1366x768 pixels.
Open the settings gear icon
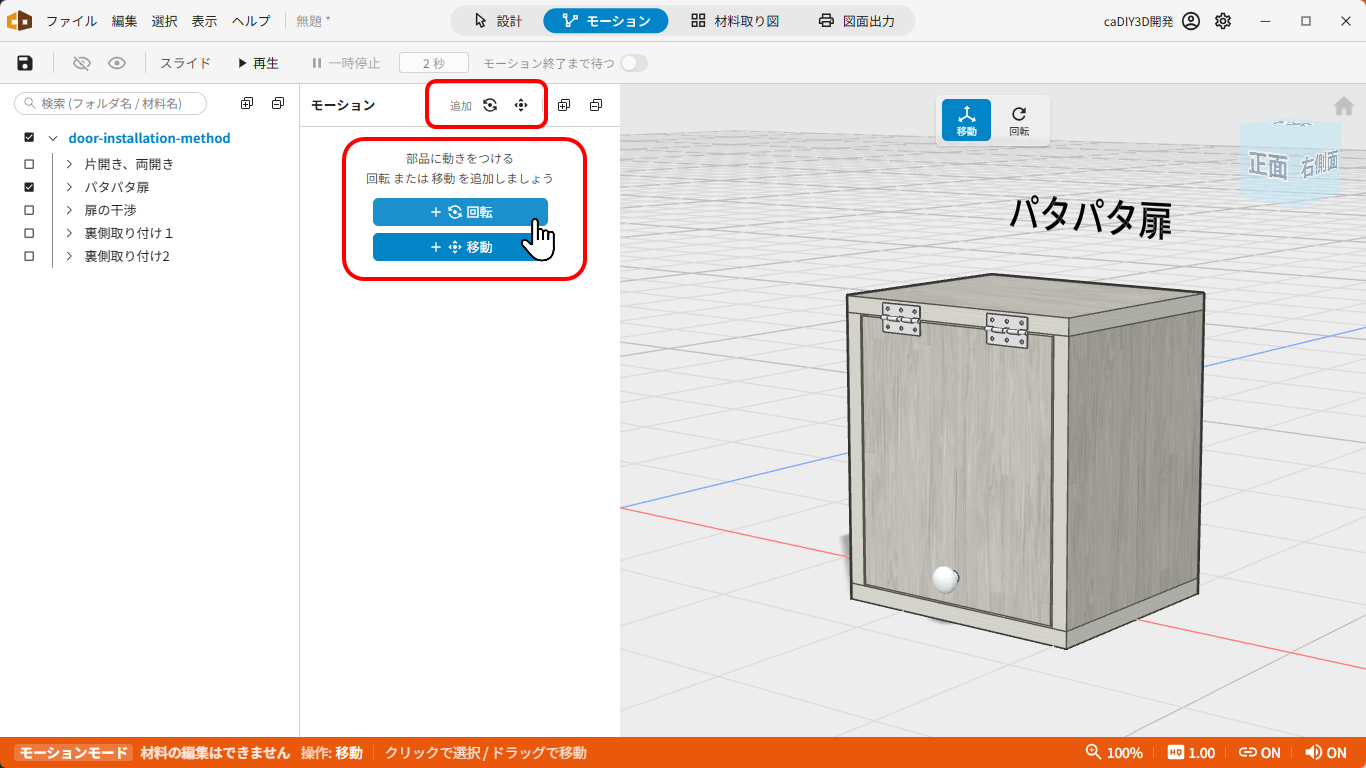tap(1223, 21)
